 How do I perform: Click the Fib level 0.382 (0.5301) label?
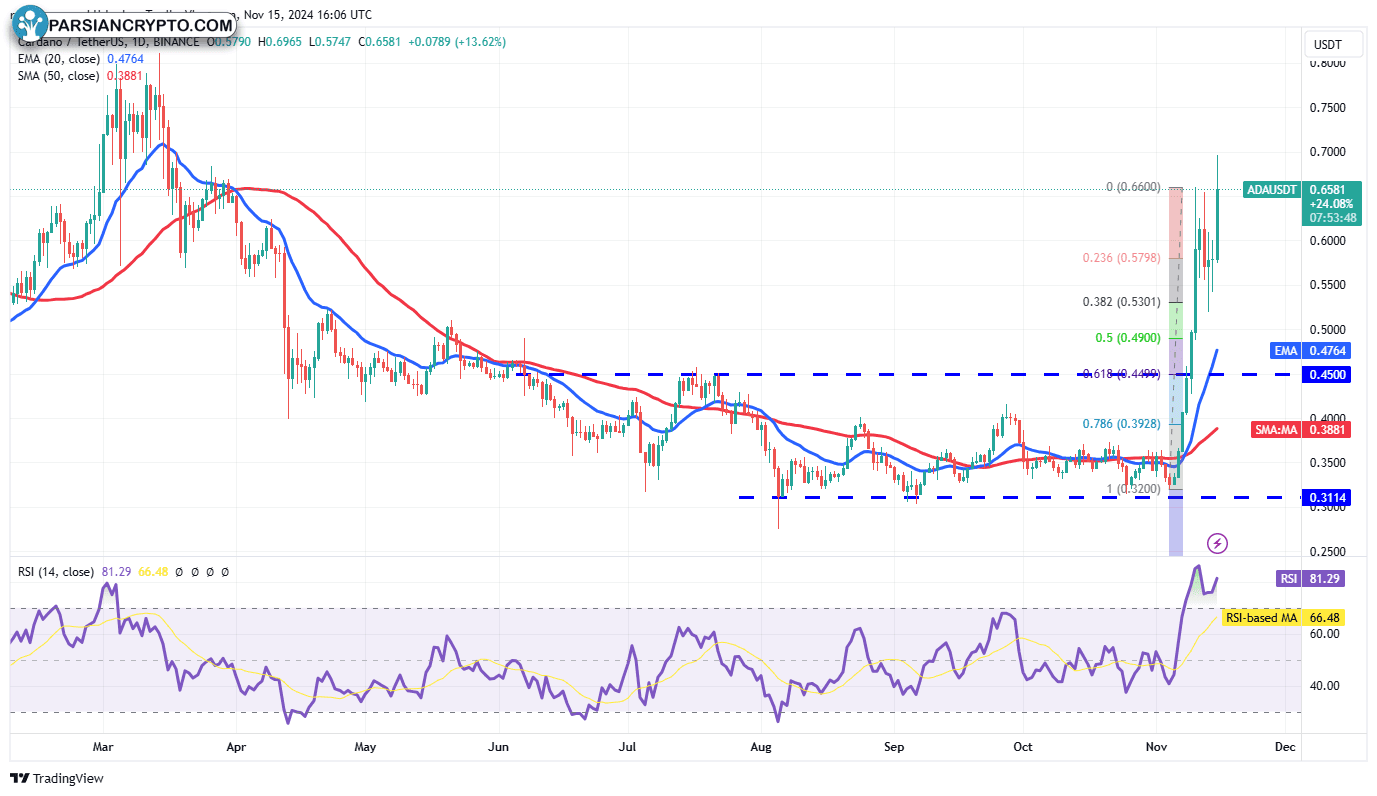(x=1122, y=302)
